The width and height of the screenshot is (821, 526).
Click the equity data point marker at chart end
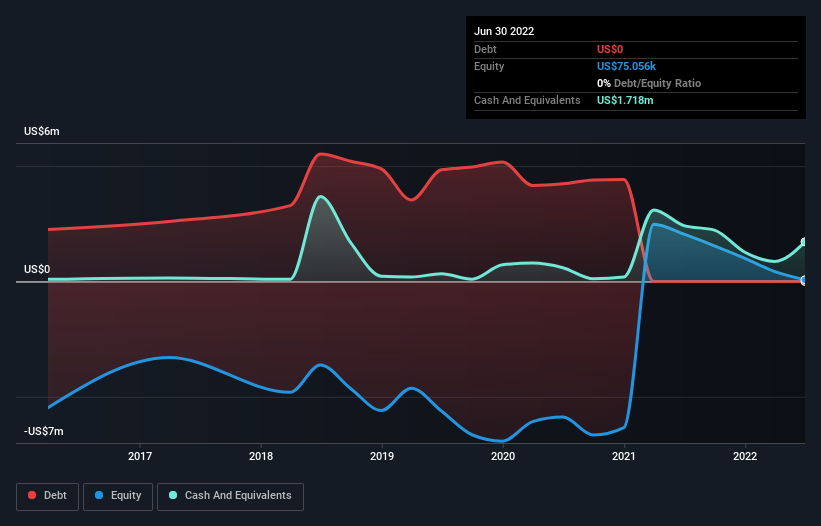tap(804, 281)
